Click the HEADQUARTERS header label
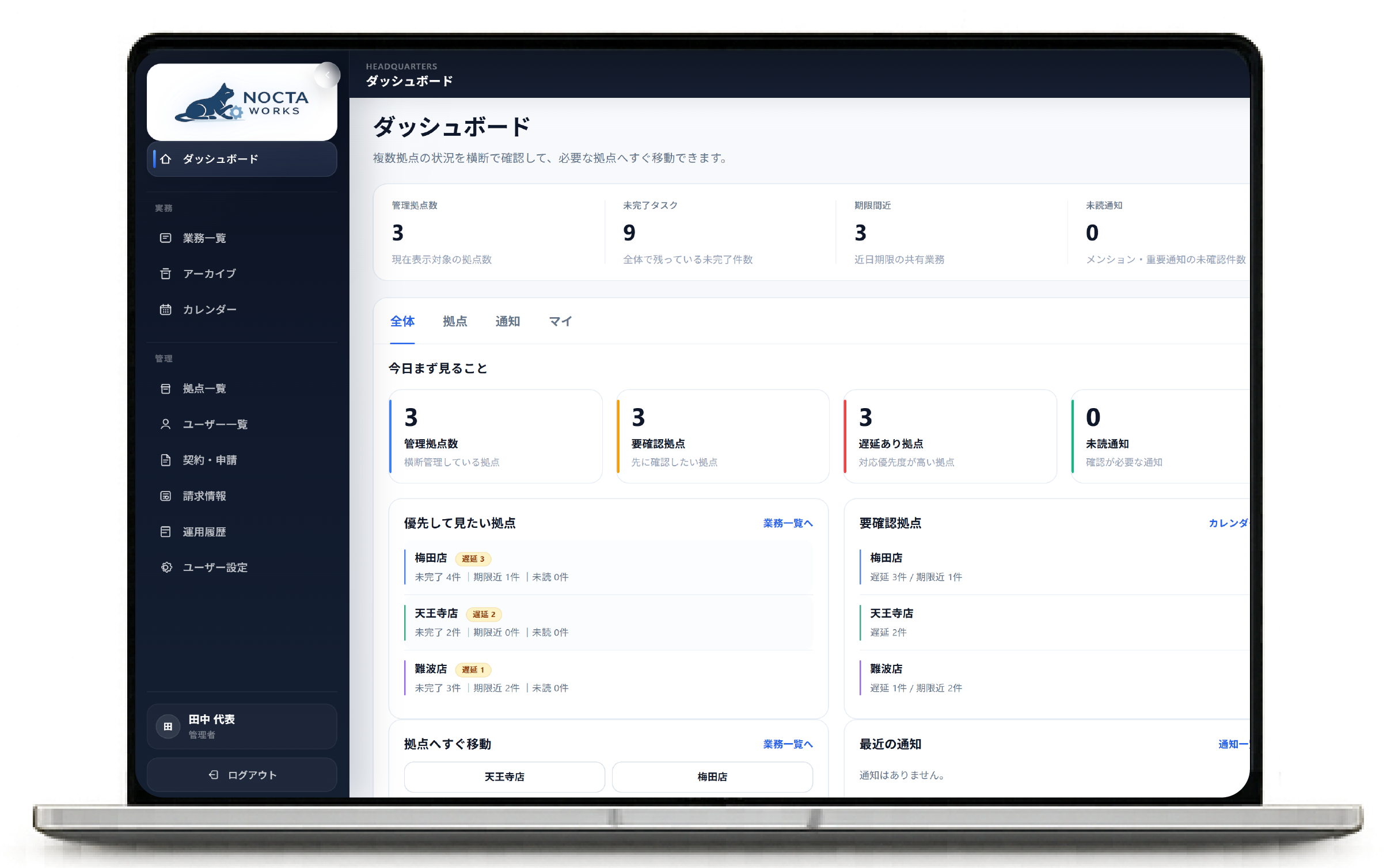 [401, 66]
